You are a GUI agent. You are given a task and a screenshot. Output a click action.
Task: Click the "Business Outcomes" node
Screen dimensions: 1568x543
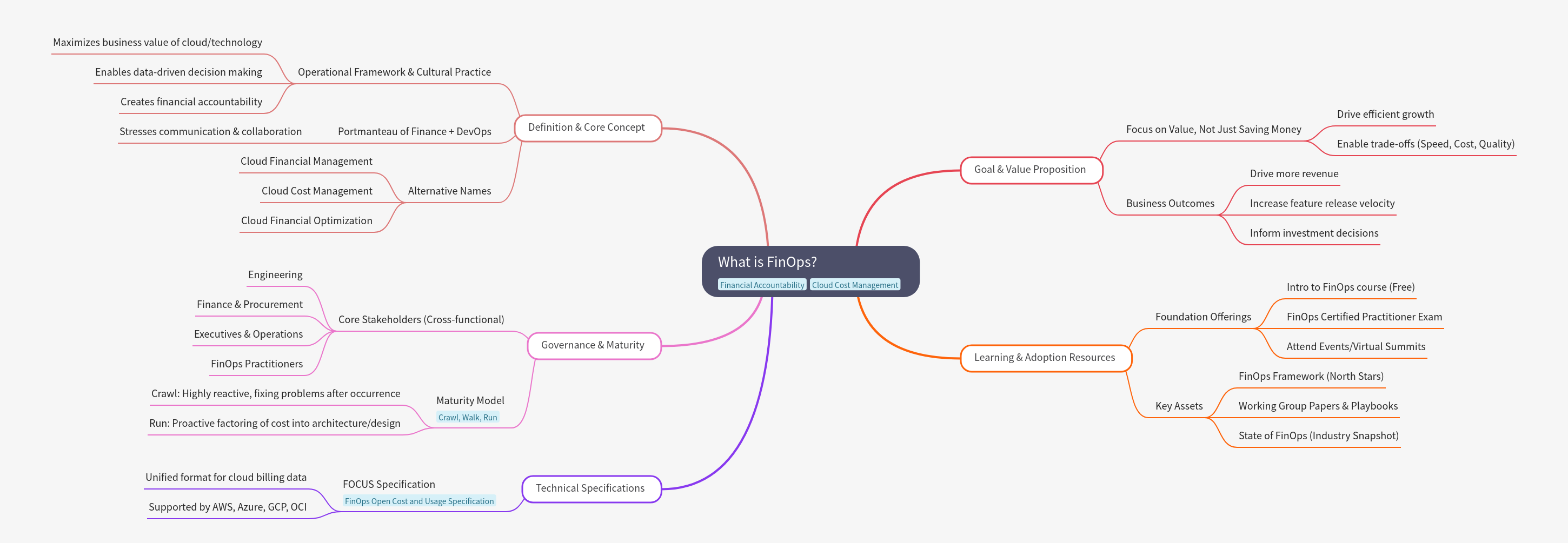tap(1171, 203)
